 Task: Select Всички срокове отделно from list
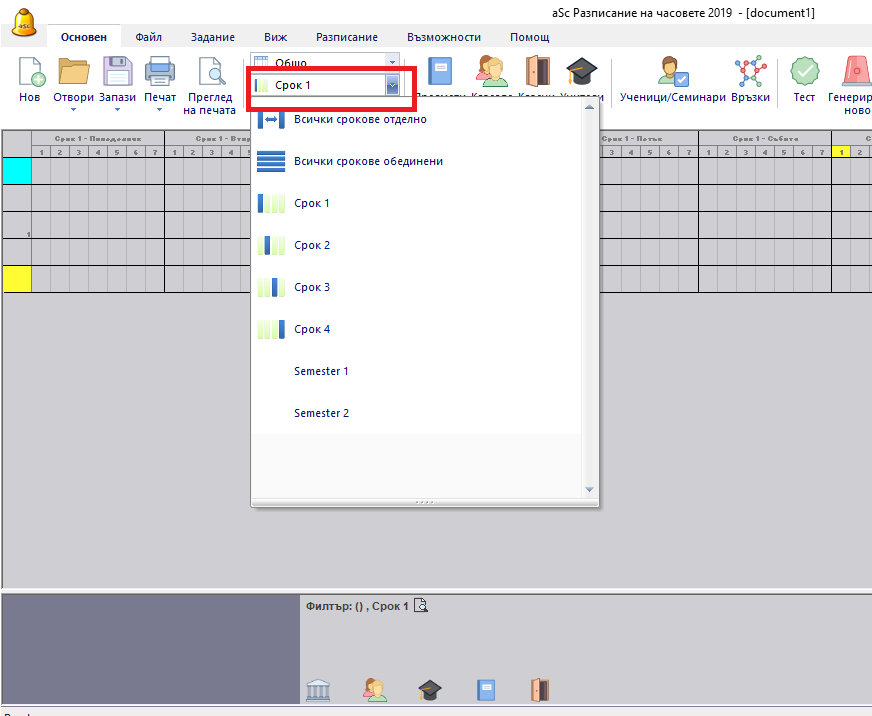click(360, 119)
